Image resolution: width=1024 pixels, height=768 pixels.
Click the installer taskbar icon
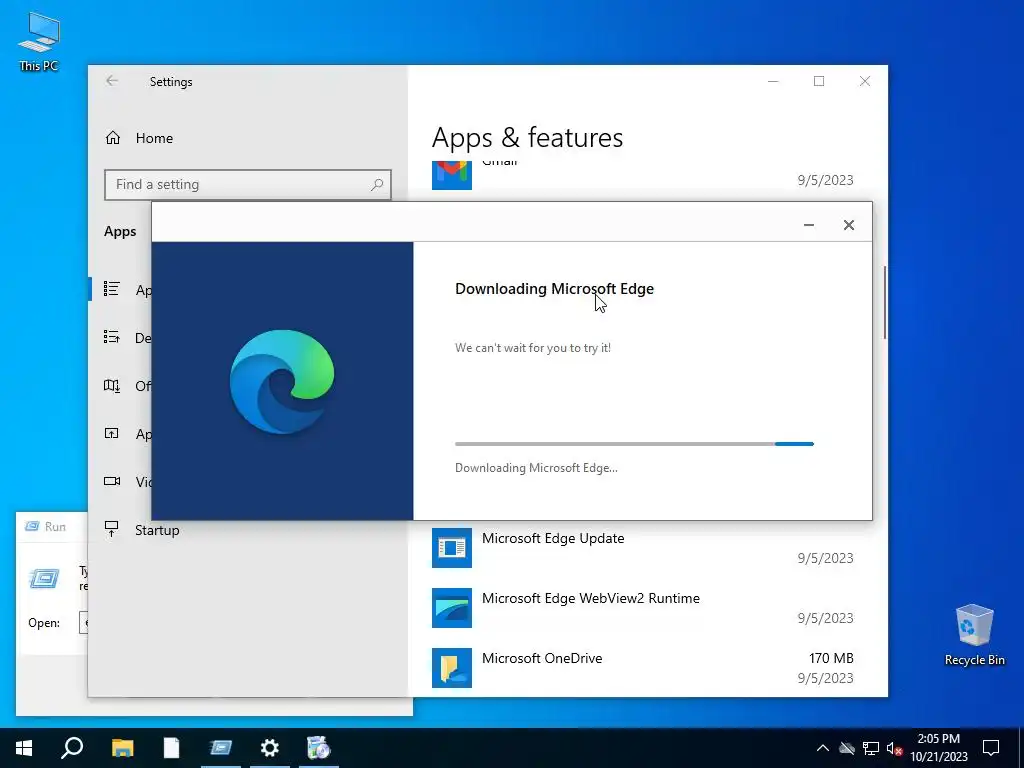(319, 748)
